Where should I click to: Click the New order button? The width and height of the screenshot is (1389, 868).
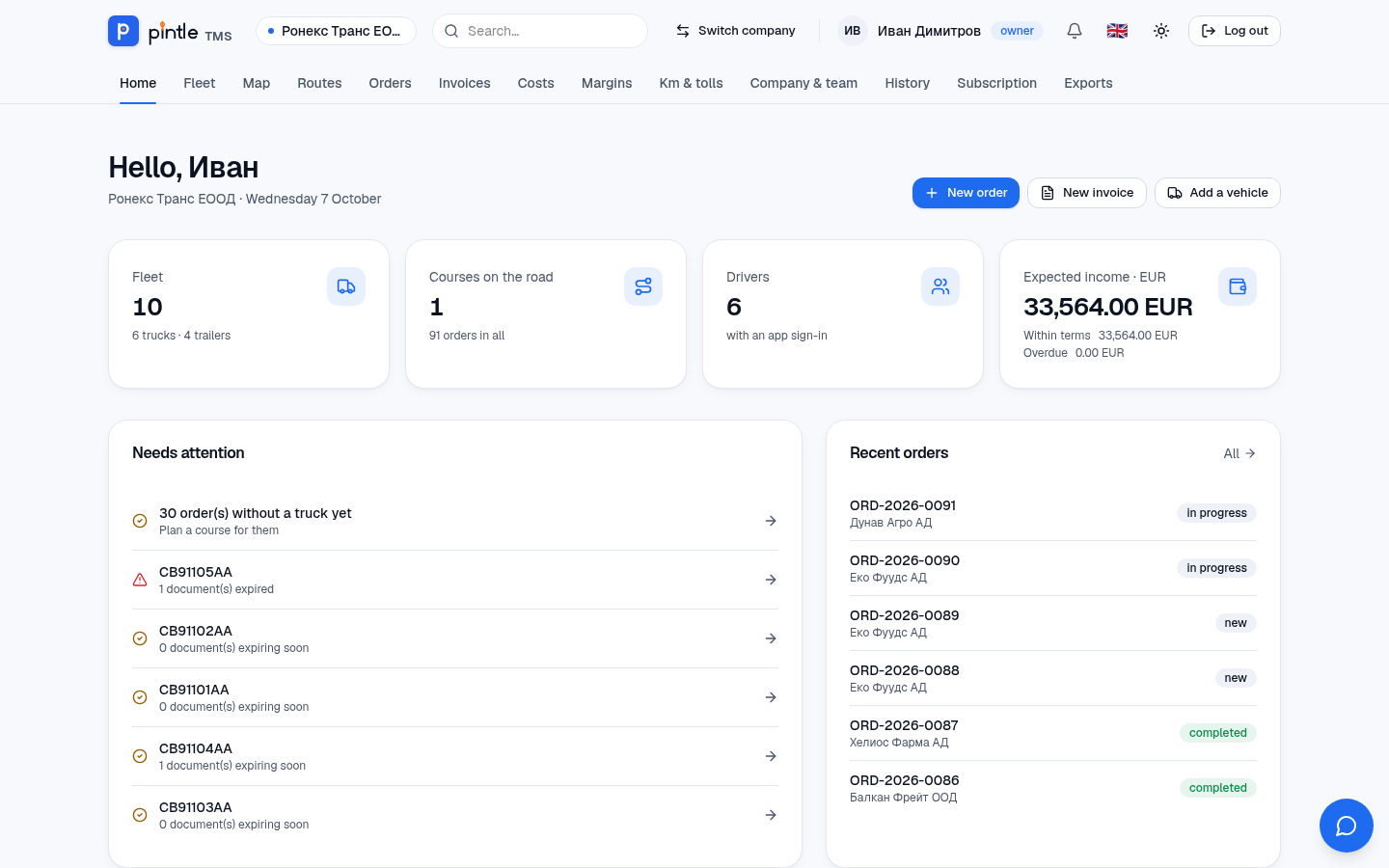click(x=966, y=193)
